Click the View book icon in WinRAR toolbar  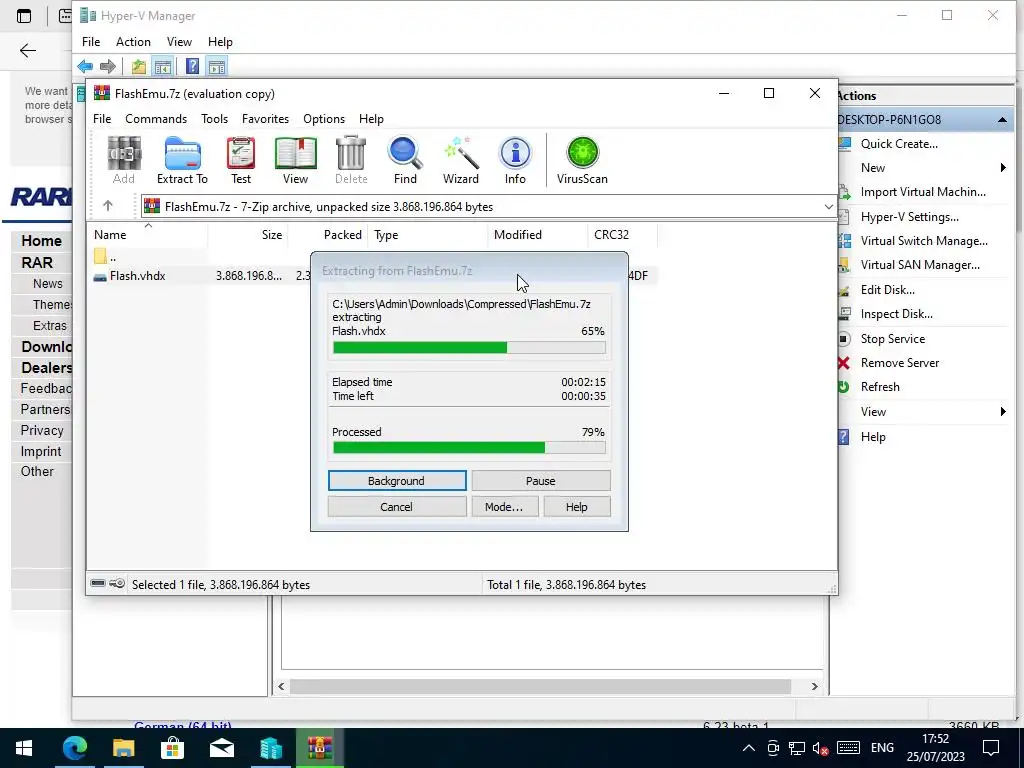click(x=295, y=161)
